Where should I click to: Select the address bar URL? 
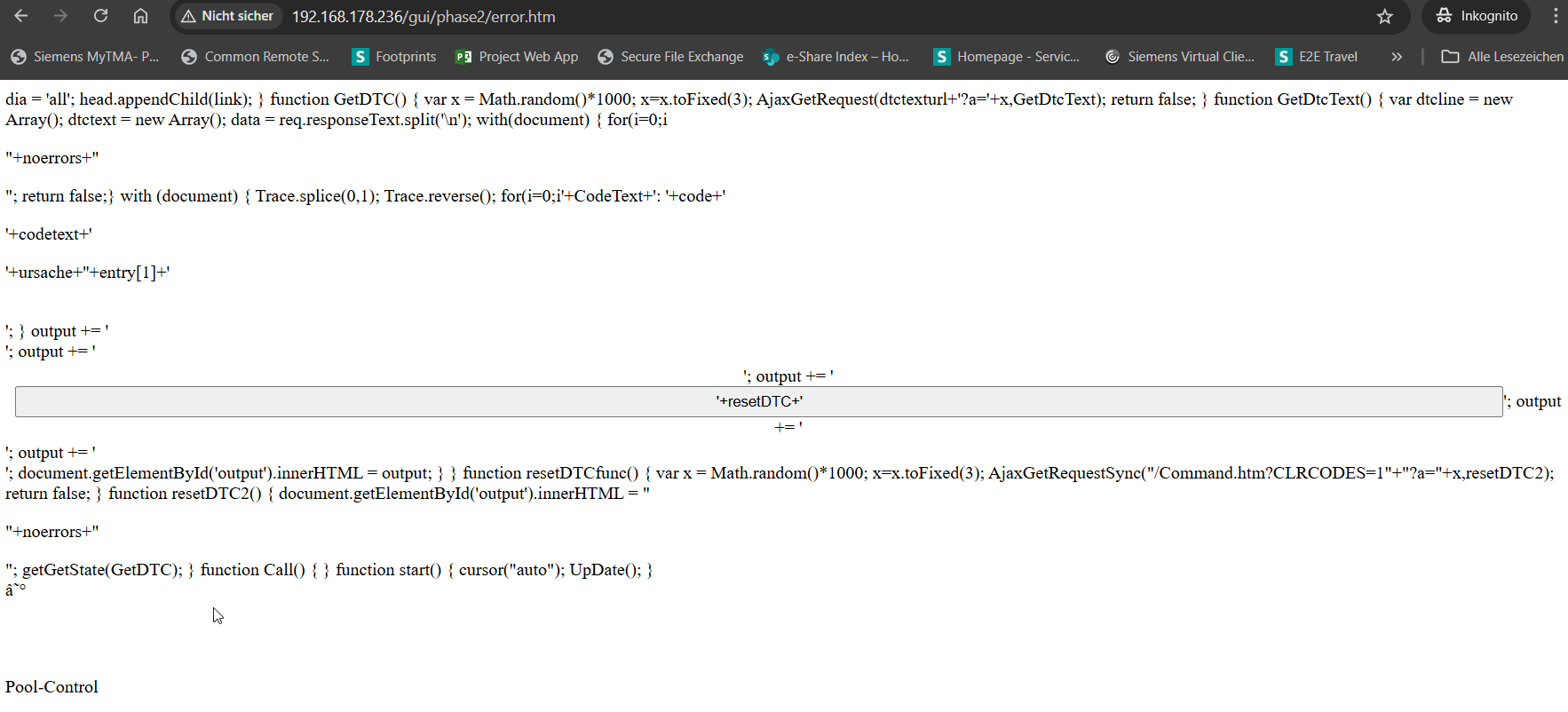(424, 17)
